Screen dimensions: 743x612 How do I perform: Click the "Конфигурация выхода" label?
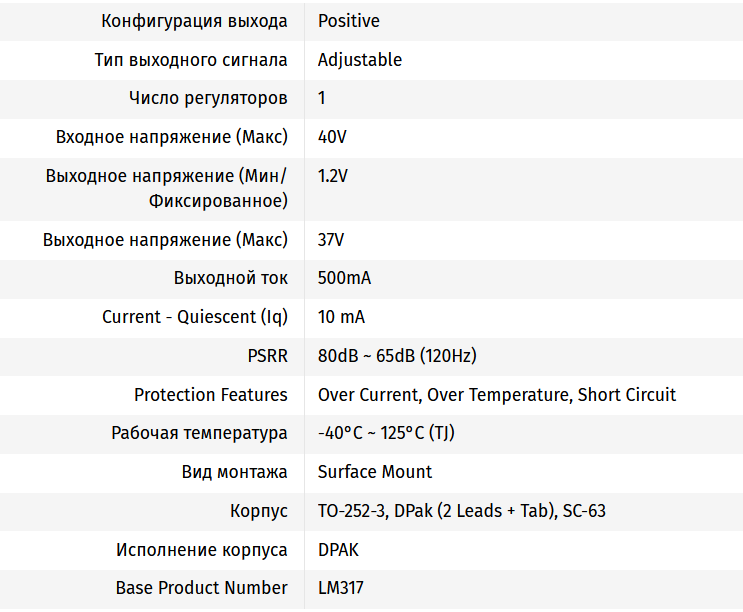[194, 21]
